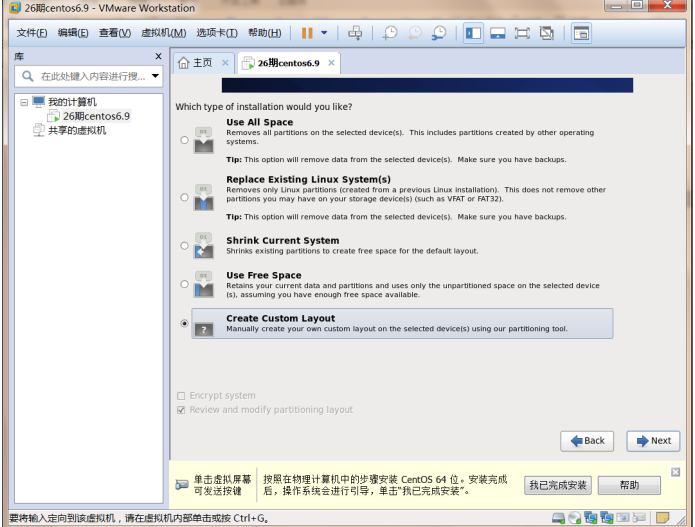
Task: Click the Use All Space disk icon
Action: tap(203, 140)
